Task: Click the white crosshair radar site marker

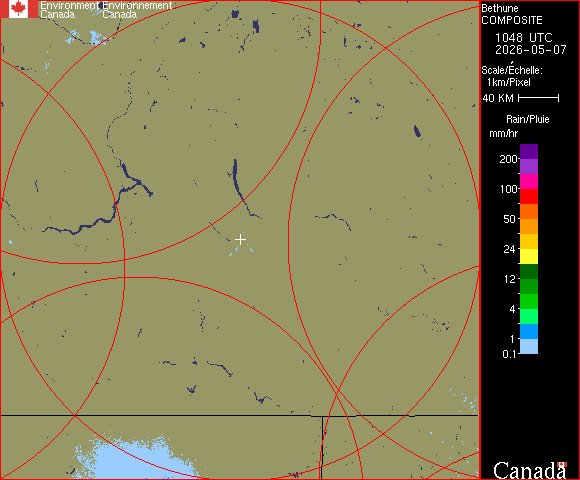Action: [240, 240]
